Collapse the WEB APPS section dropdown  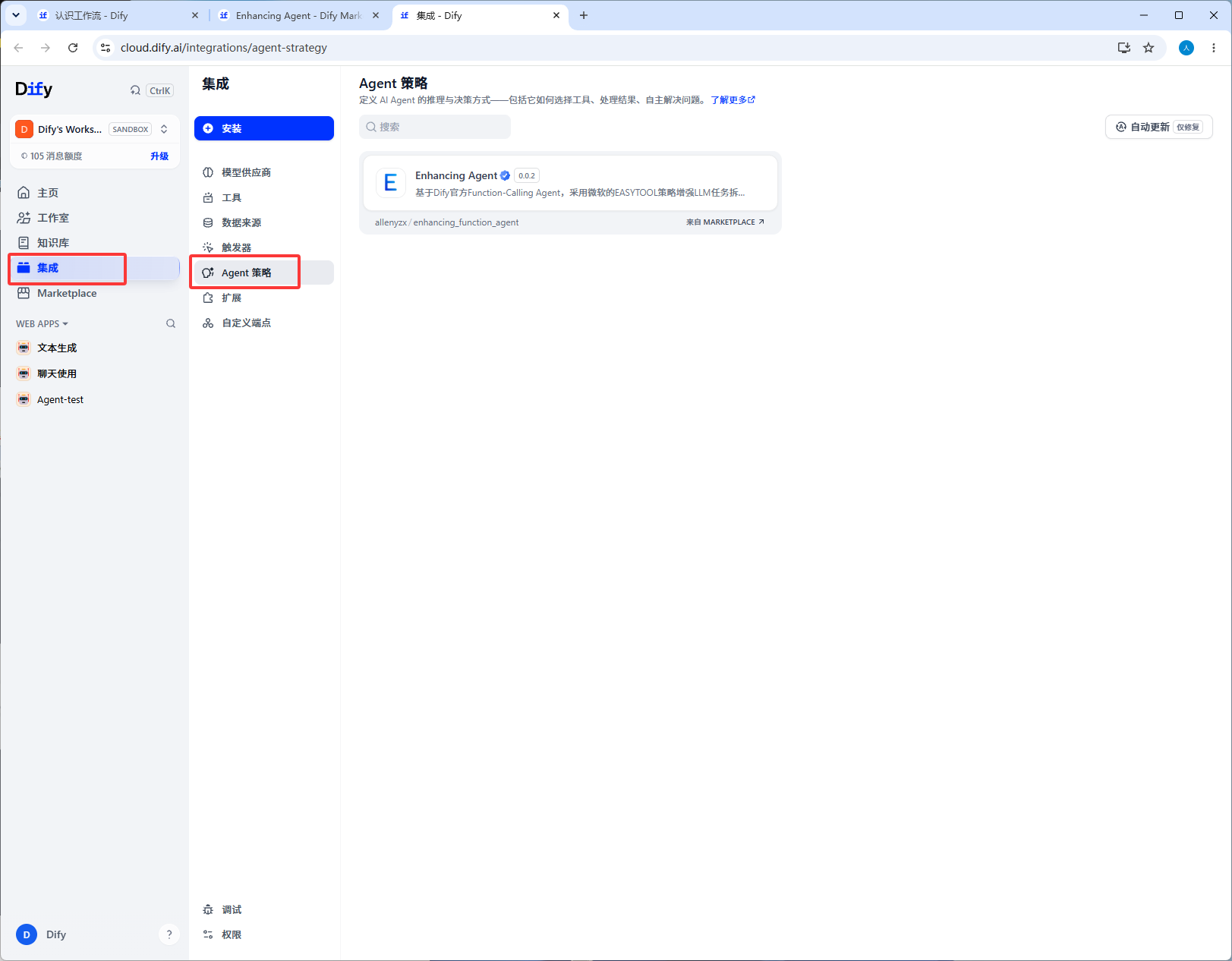point(43,324)
